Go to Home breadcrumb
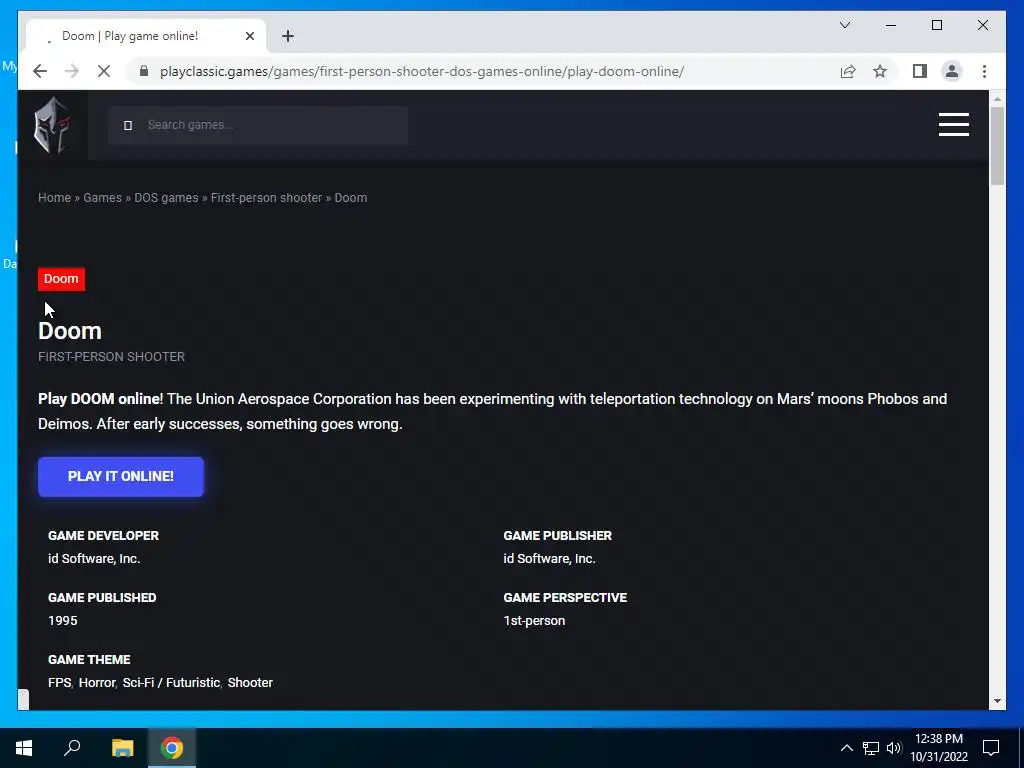 (x=54, y=198)
